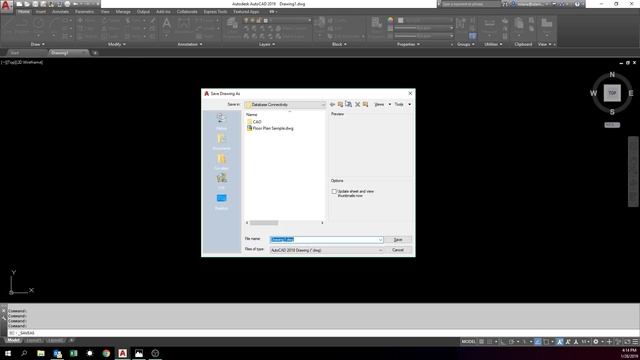Expand the Modify panel dropdown
The width and height of the screenshot is (640, 360).
117,44
